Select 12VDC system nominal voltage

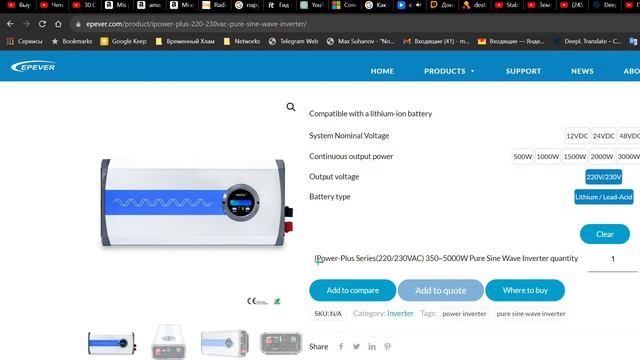click(x=577, y=136)
